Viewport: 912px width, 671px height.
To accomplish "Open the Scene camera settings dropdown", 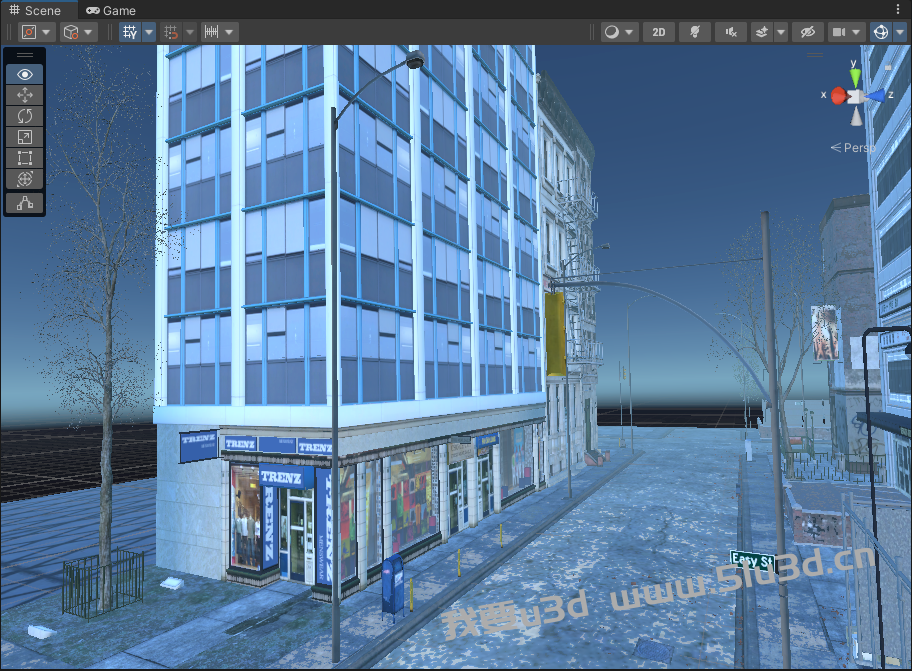I will [x=856, y=32].
